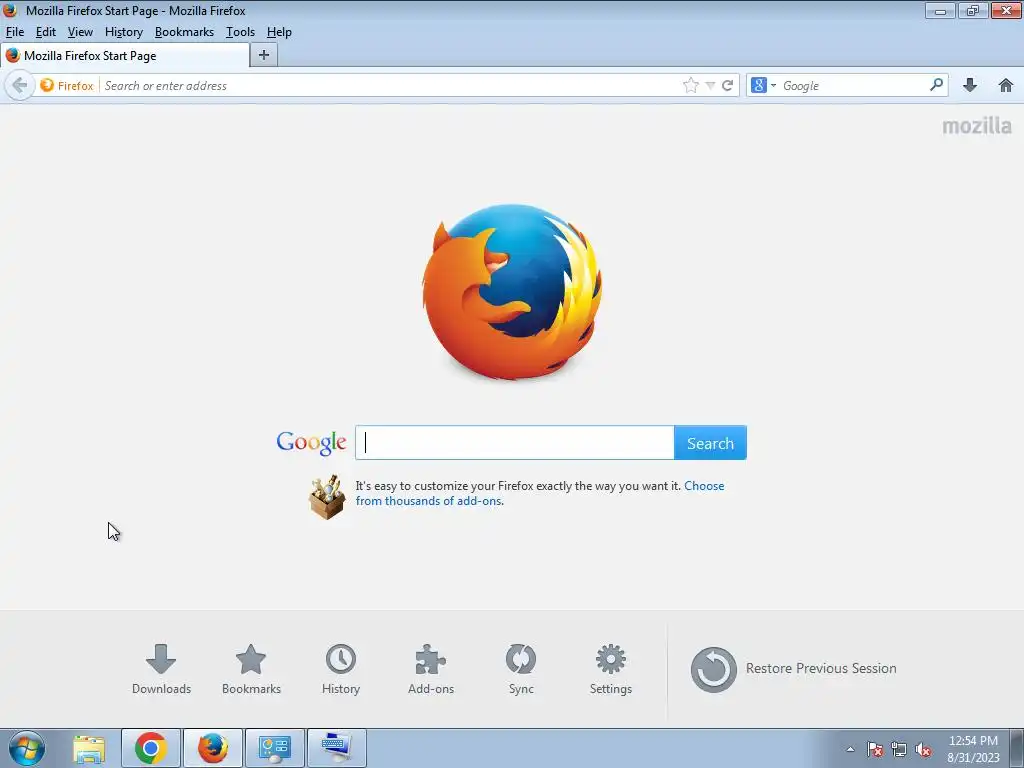The height and width of the screenshot is (768, 1024).
Task: Show hidden tray icons arrow
Action: [x=850, y=749]
